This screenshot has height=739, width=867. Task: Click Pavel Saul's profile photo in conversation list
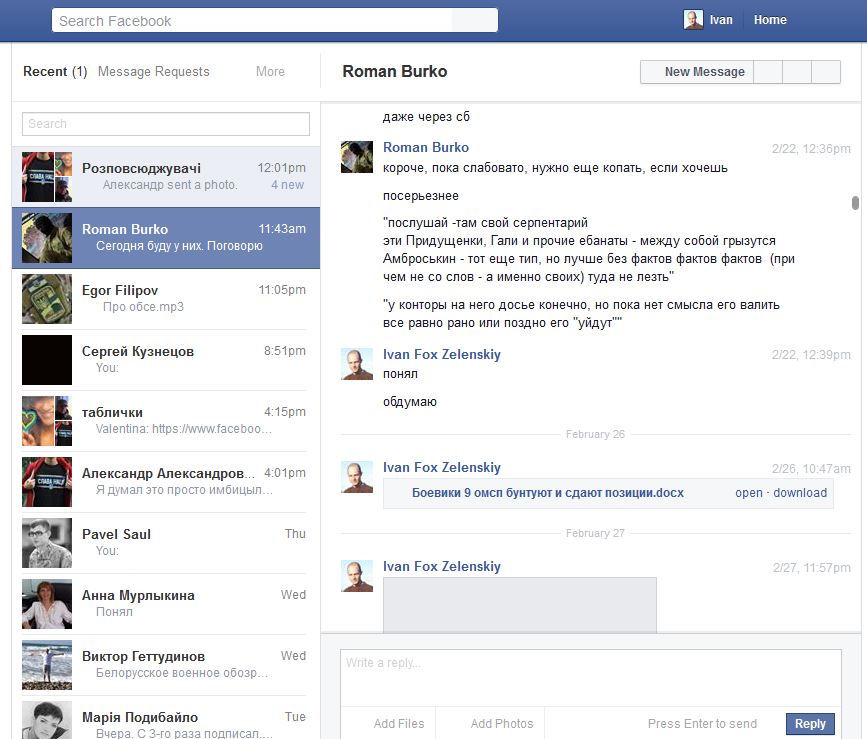pos(47,543)
